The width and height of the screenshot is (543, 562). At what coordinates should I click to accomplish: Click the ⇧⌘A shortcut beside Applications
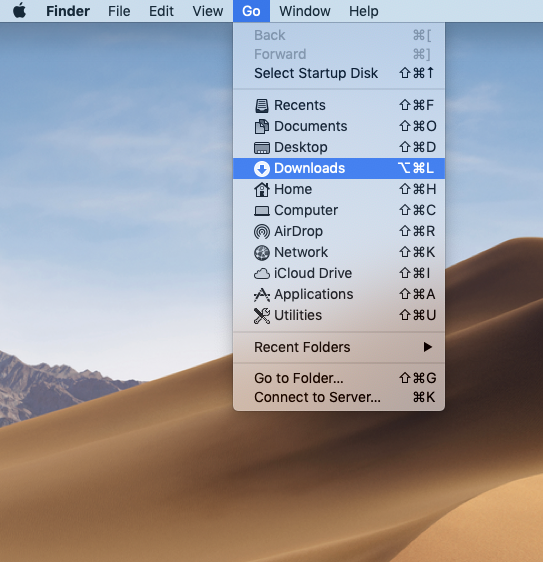[x=417, y=294]
